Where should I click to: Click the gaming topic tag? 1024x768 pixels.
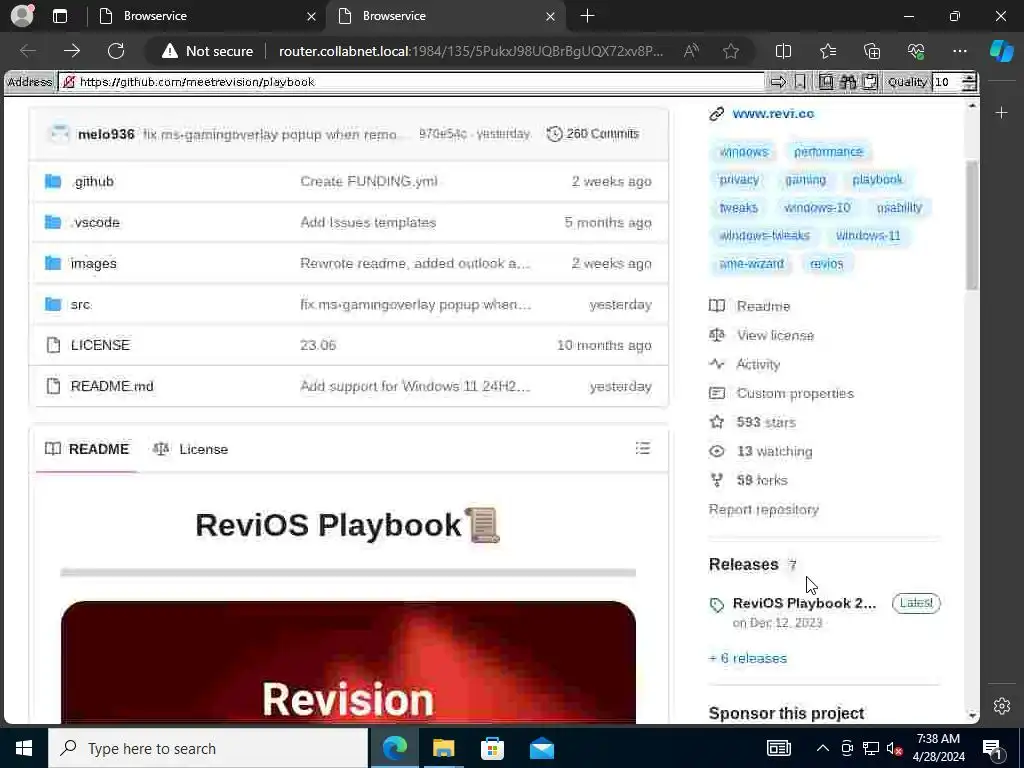(805, 180)
